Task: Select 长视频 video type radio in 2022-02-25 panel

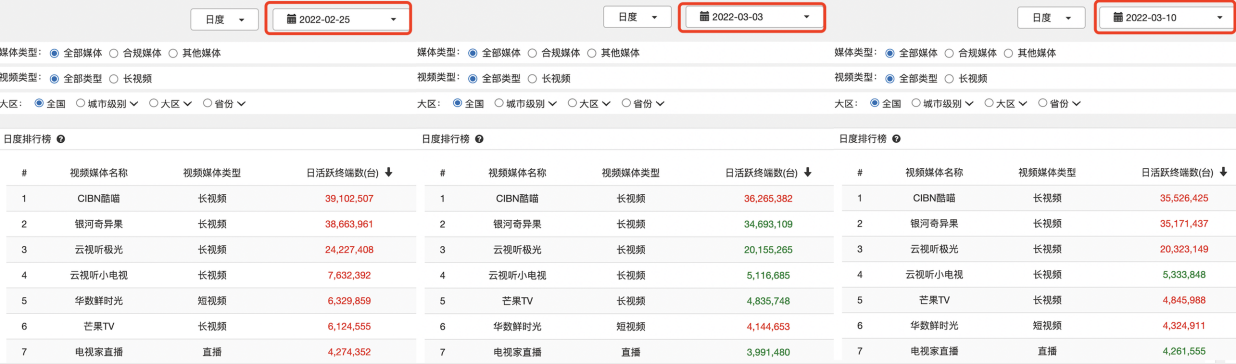Action: coord(113,78)
